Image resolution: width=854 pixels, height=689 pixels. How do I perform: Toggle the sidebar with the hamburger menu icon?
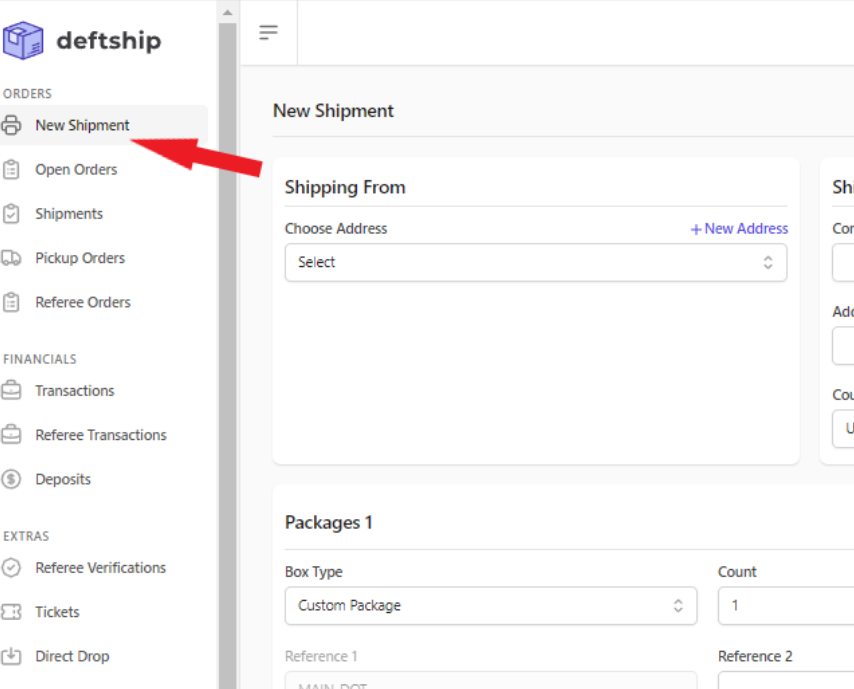click(269, 33)
